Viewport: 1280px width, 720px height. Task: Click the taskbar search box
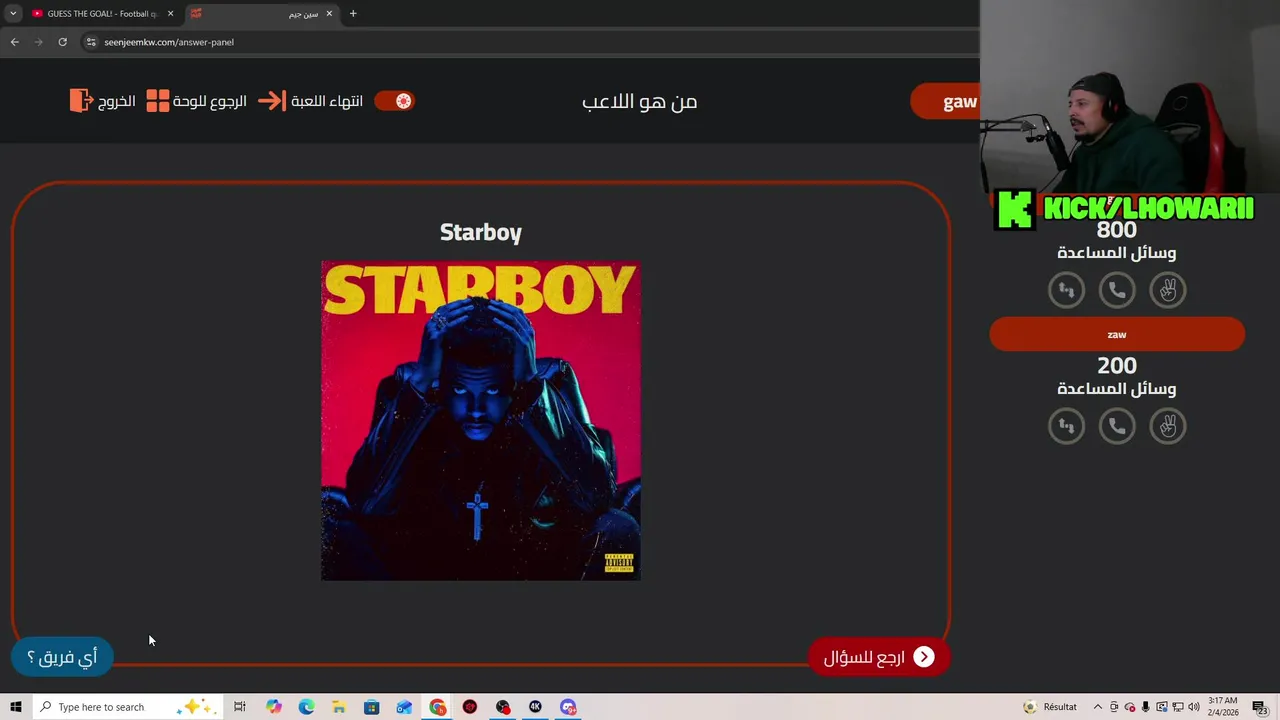127,707
